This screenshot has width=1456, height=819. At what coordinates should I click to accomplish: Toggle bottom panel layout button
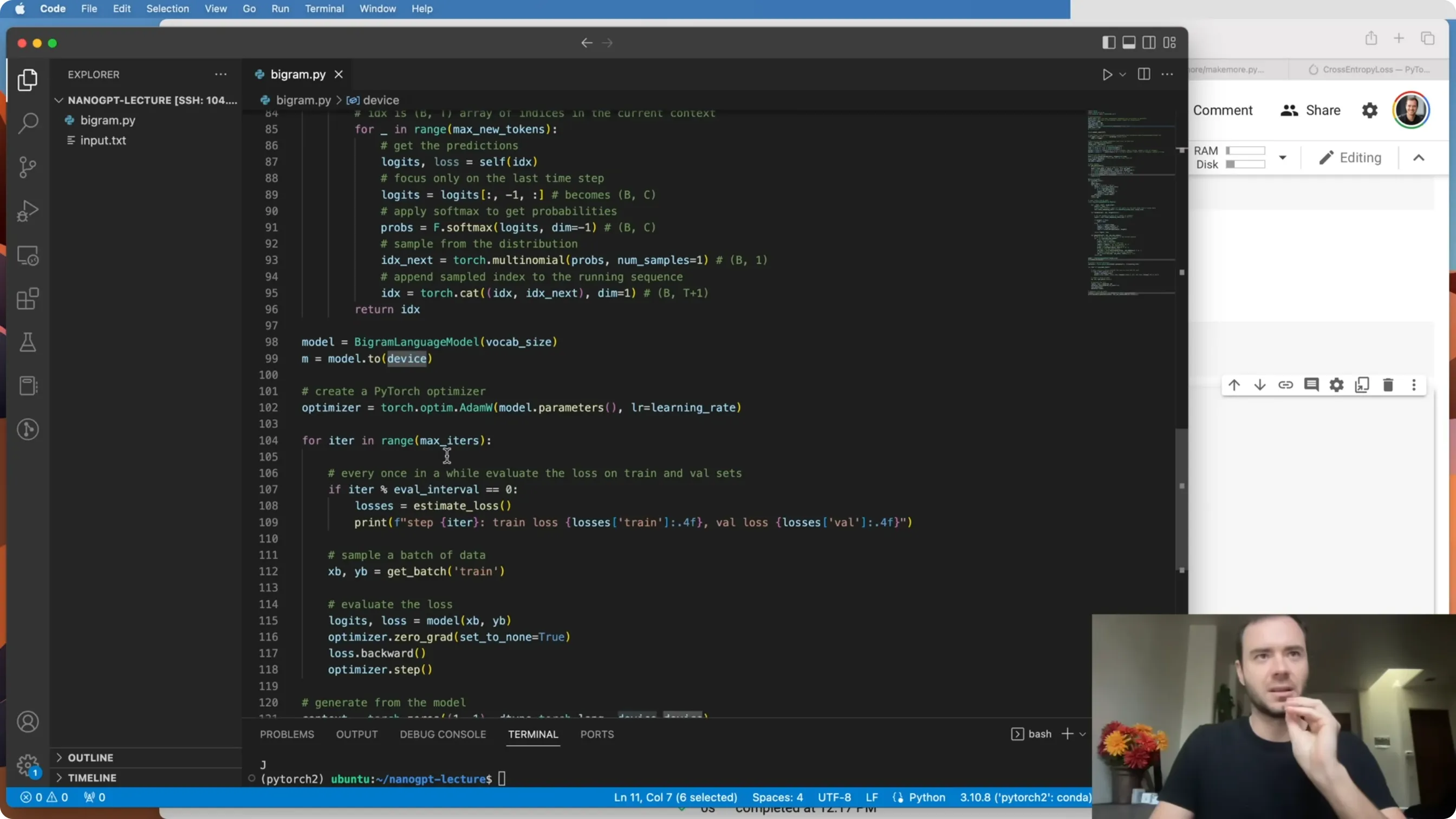pyautogui.click(x=1129, y=43)
